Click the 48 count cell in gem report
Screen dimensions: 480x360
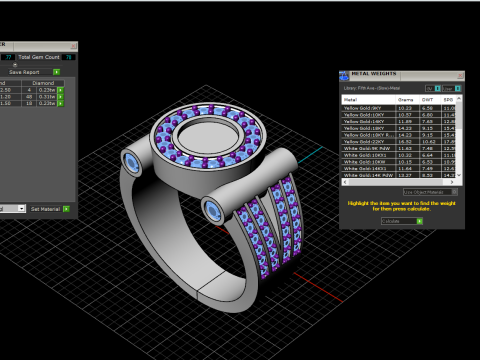(x=29, y=97)
